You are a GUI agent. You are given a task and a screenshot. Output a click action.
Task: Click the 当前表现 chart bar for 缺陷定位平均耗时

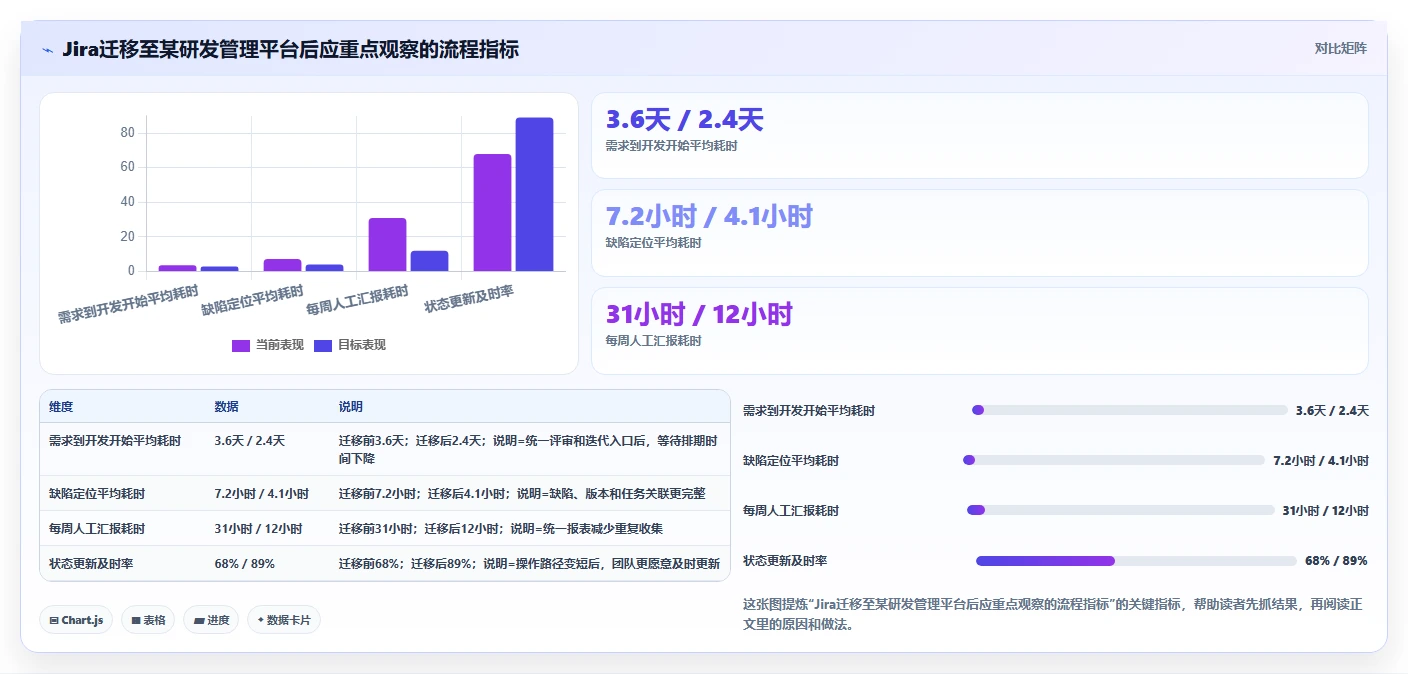coord(282,265)
